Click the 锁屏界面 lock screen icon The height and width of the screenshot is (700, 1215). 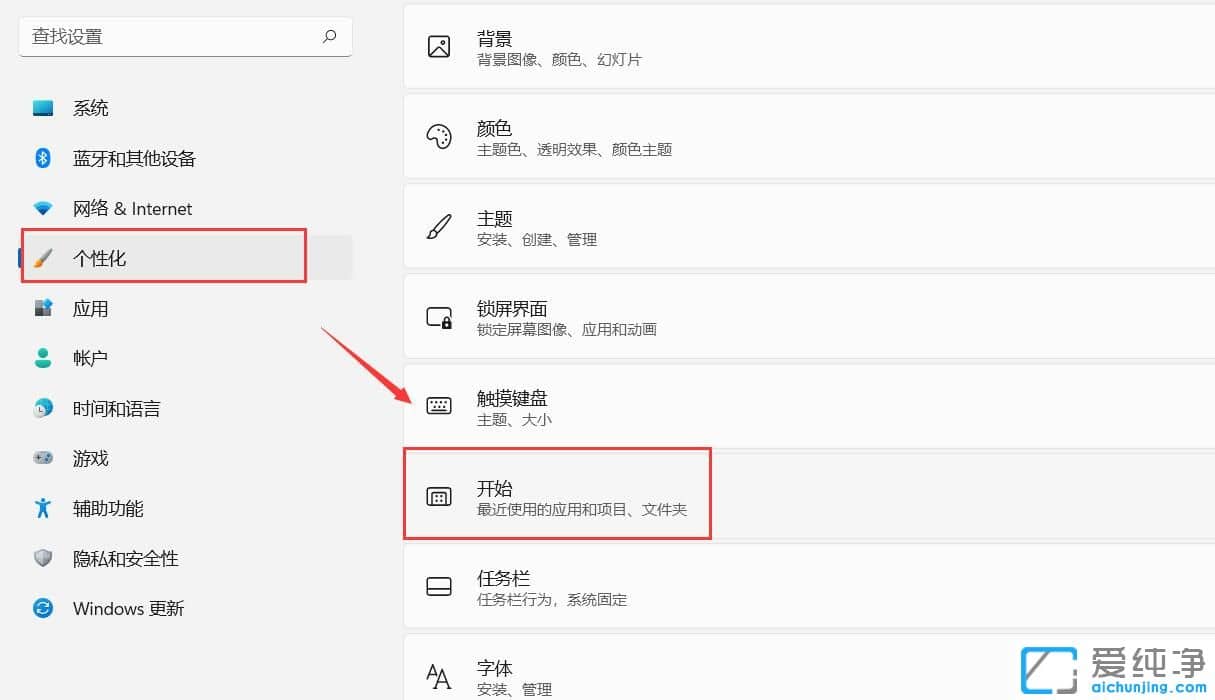coord(439,318)
